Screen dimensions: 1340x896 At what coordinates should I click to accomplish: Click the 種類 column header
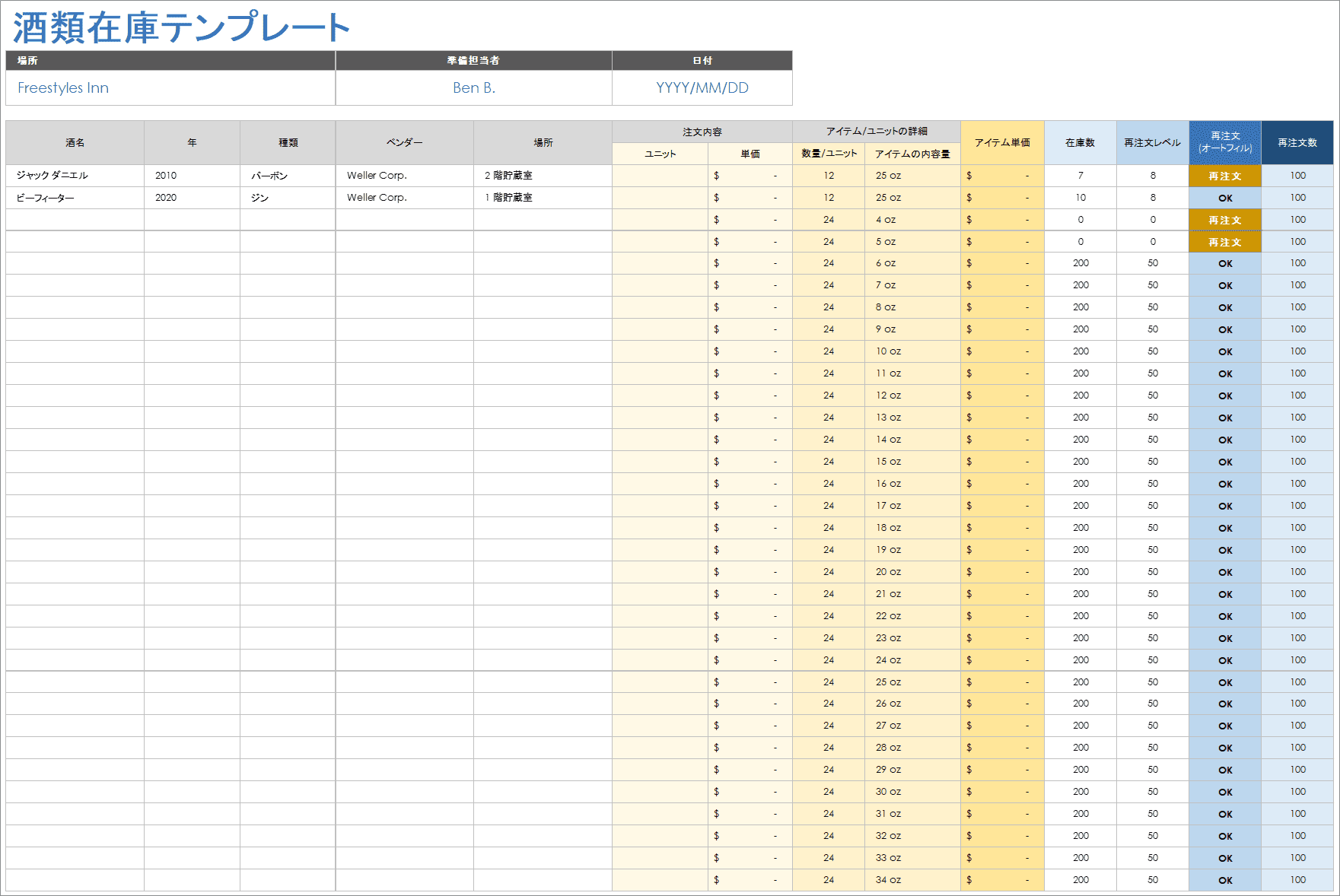(288, 143)
